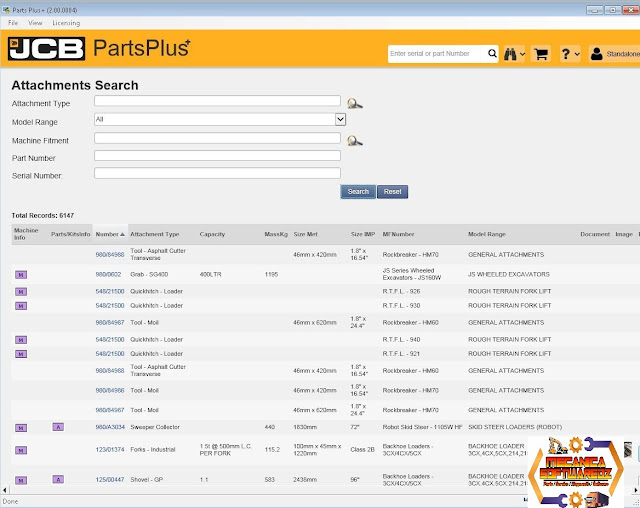Sort by MF Number column header
640x508 pixels.
pyautogui.click(x=398, y=234)
